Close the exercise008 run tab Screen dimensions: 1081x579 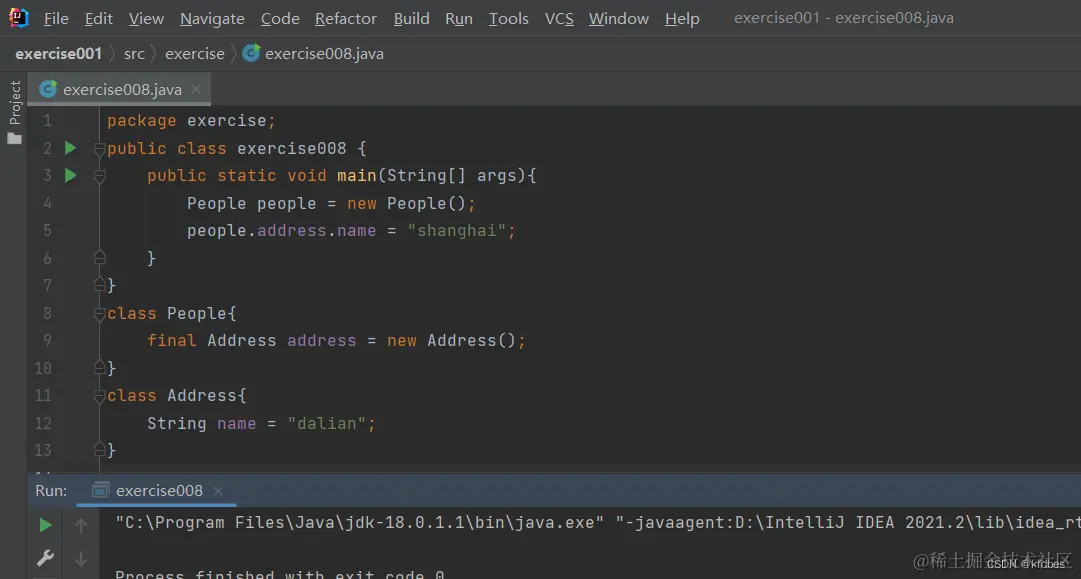pos(218,491)
